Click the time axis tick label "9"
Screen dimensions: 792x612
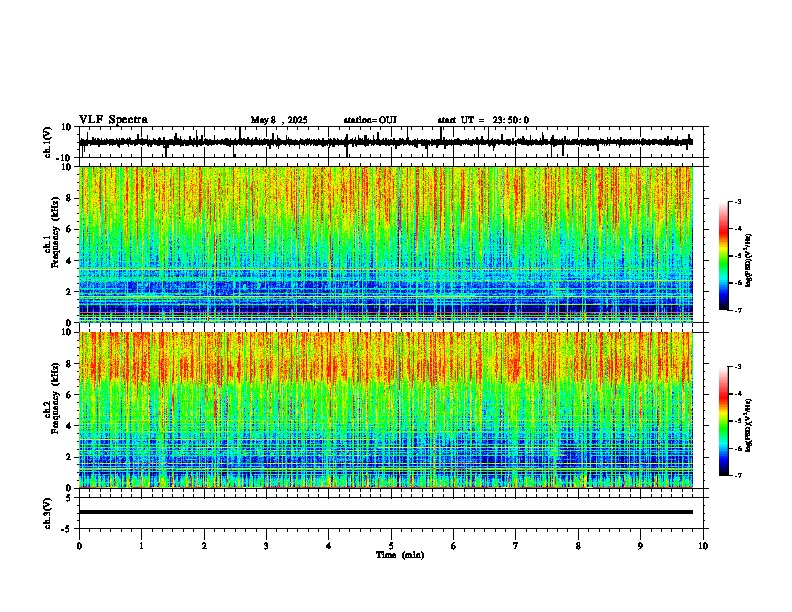click(640, 546)
